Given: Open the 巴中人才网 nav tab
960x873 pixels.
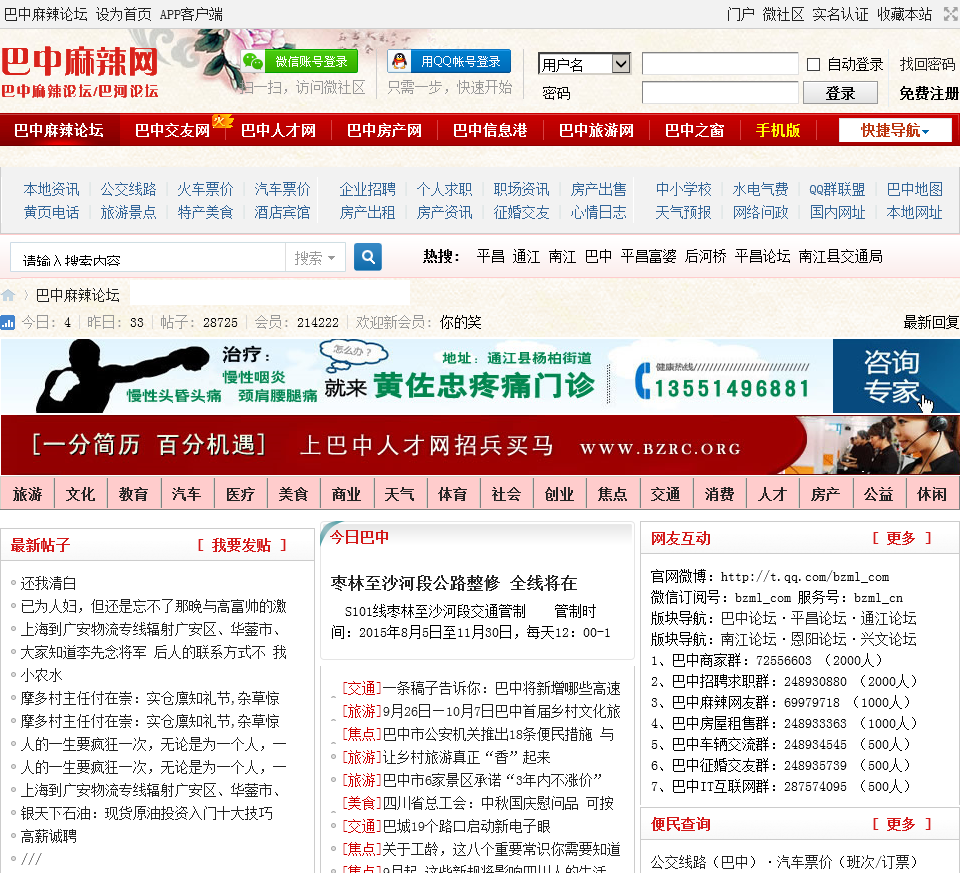Looking at the screenshot, I should click(278, 130).
